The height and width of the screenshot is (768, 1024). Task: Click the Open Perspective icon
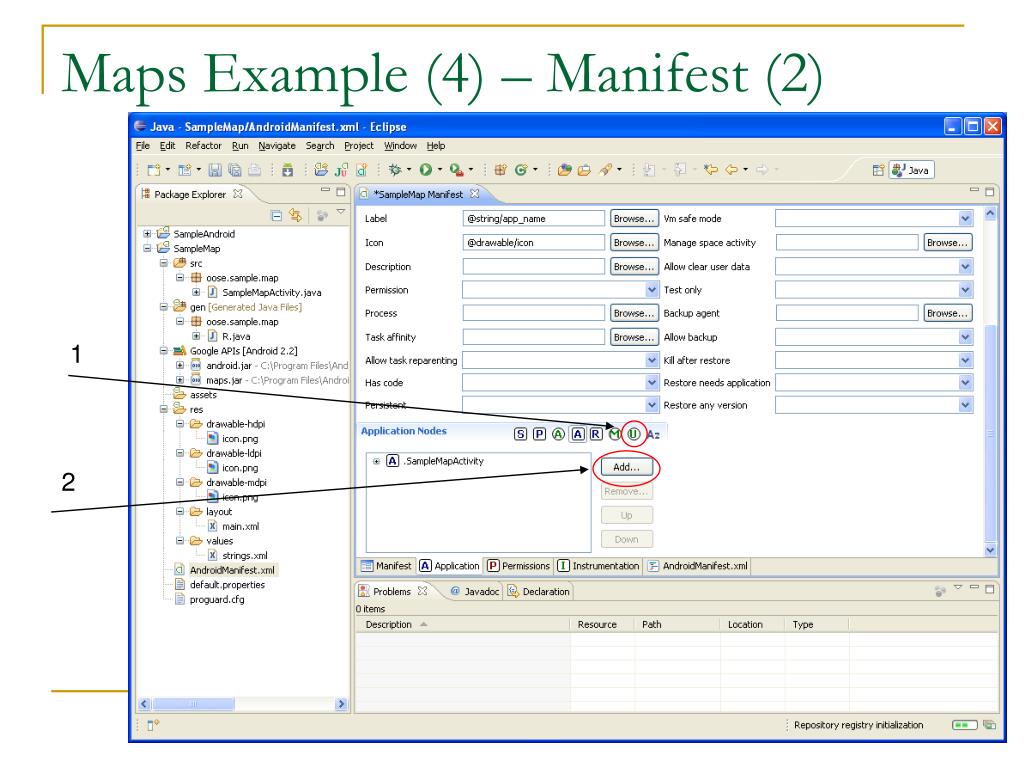click(878, 170)
